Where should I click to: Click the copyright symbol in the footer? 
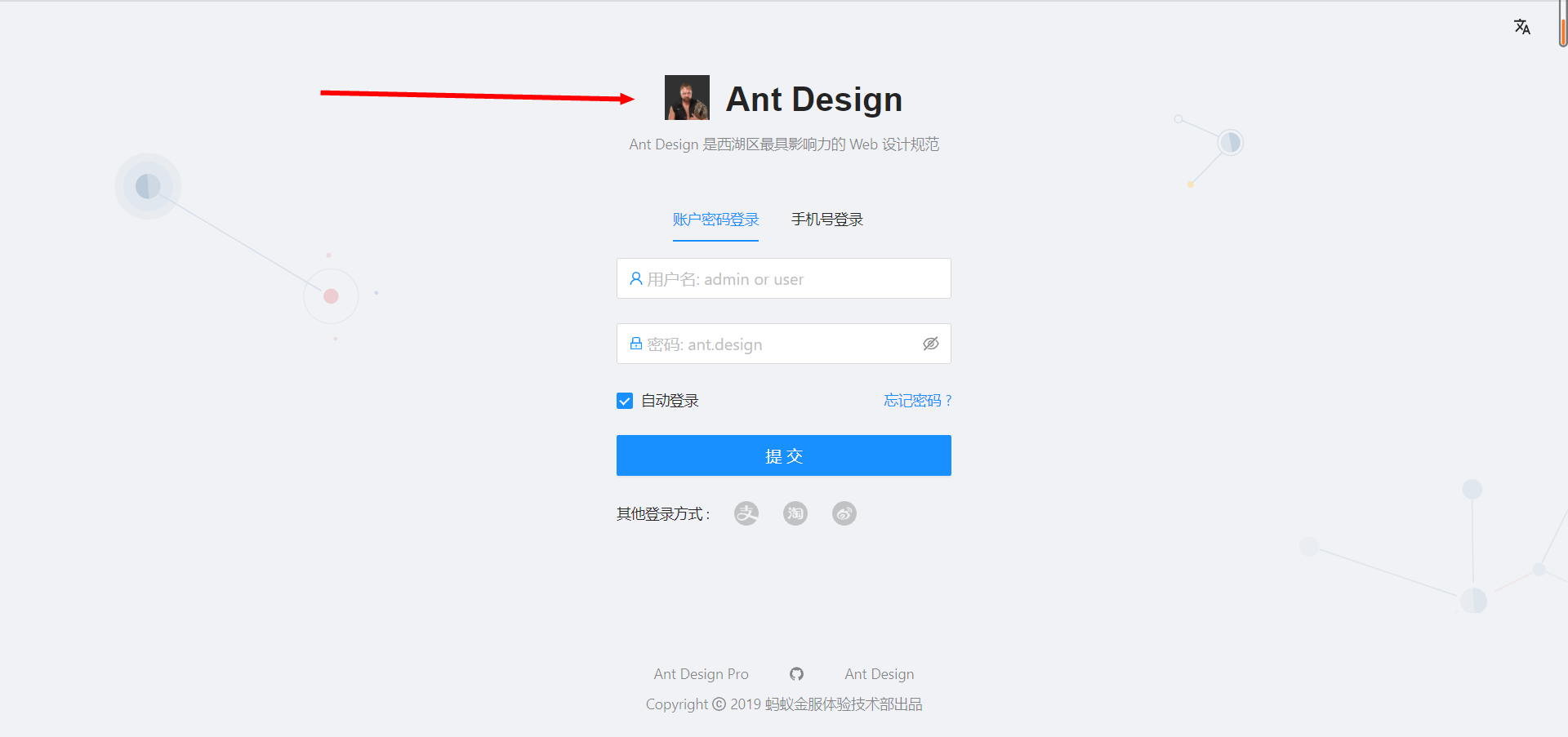pyautogui.click(x=718, y=704)
